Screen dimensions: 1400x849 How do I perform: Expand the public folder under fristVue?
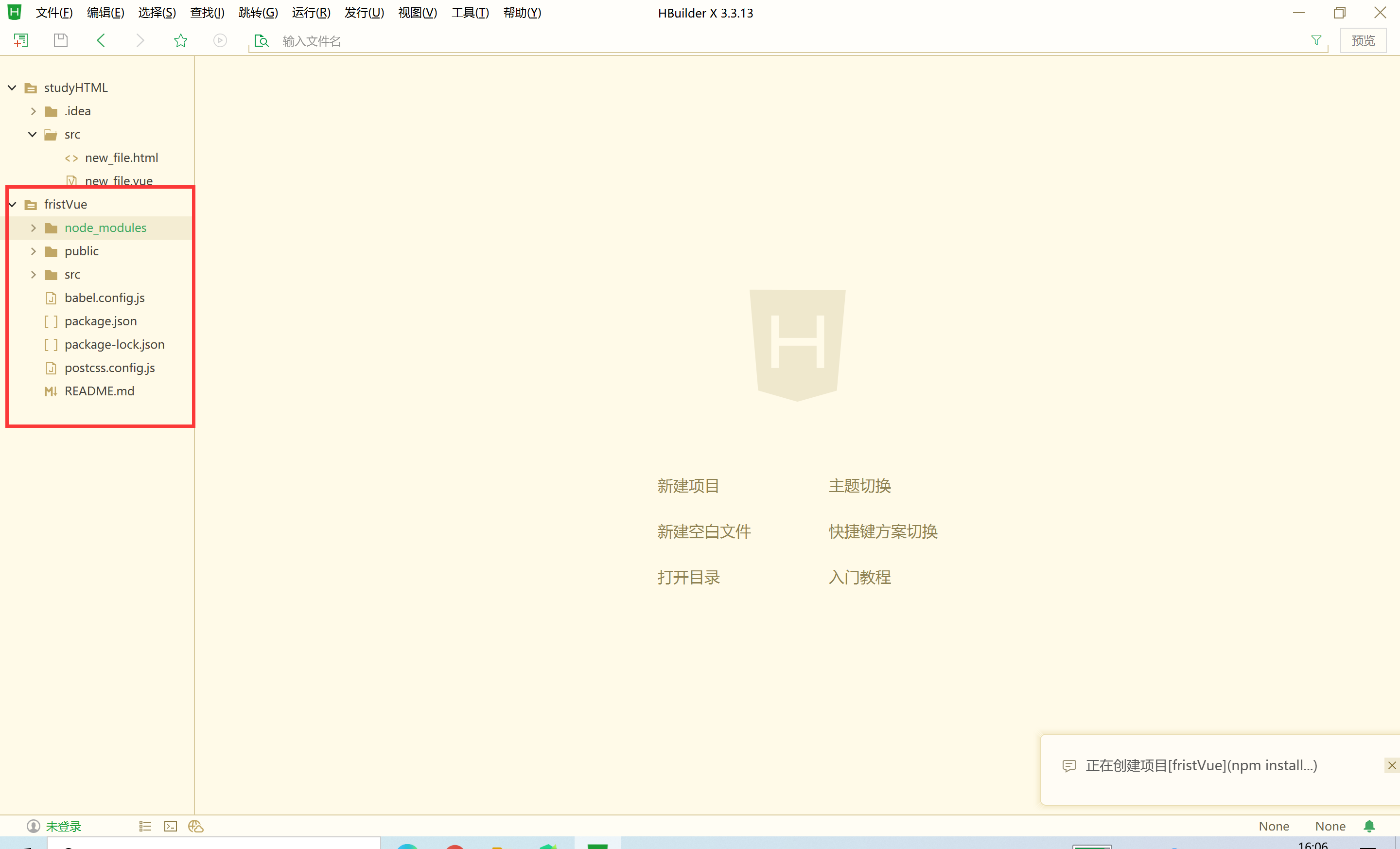pyautogui.click(x=33, y=250)
